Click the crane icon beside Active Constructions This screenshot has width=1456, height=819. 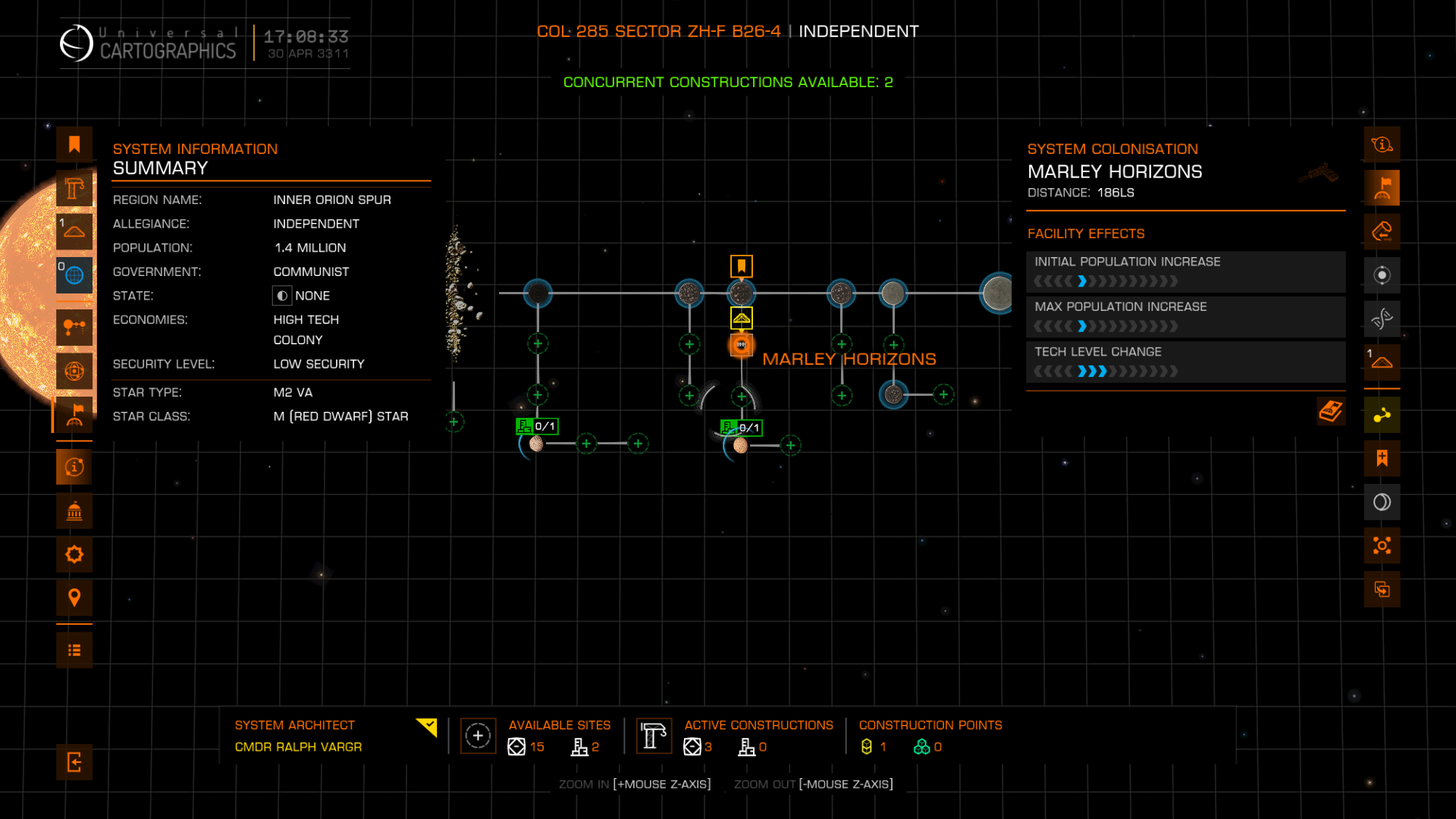click(654, 736)
